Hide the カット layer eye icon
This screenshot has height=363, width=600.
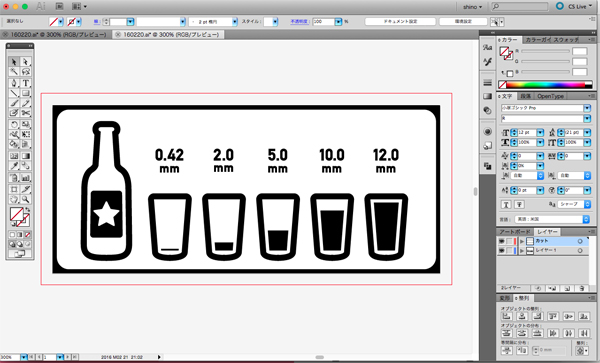[501, 241]
